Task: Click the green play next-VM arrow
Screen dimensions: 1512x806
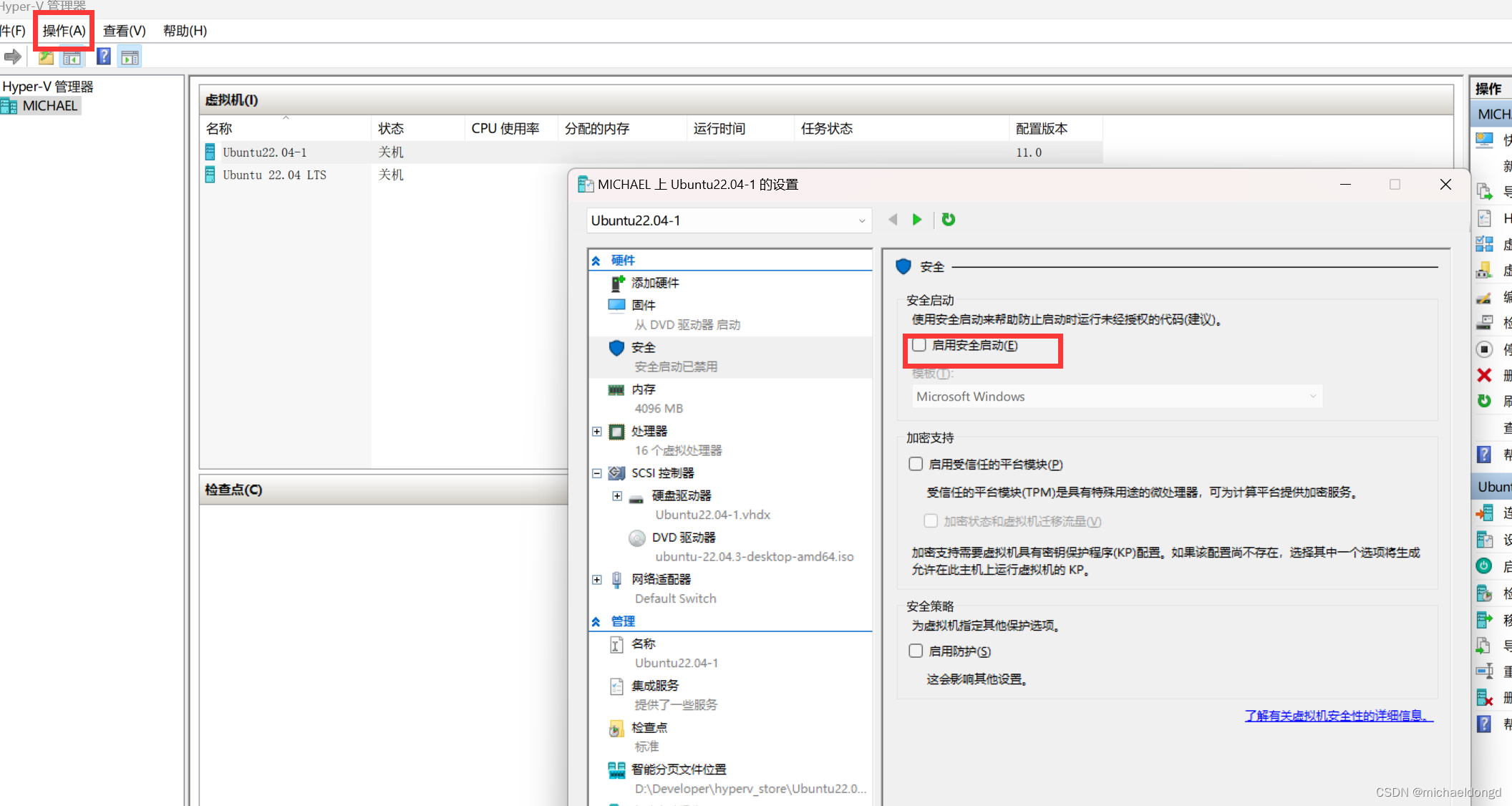Action: (917, 220)
